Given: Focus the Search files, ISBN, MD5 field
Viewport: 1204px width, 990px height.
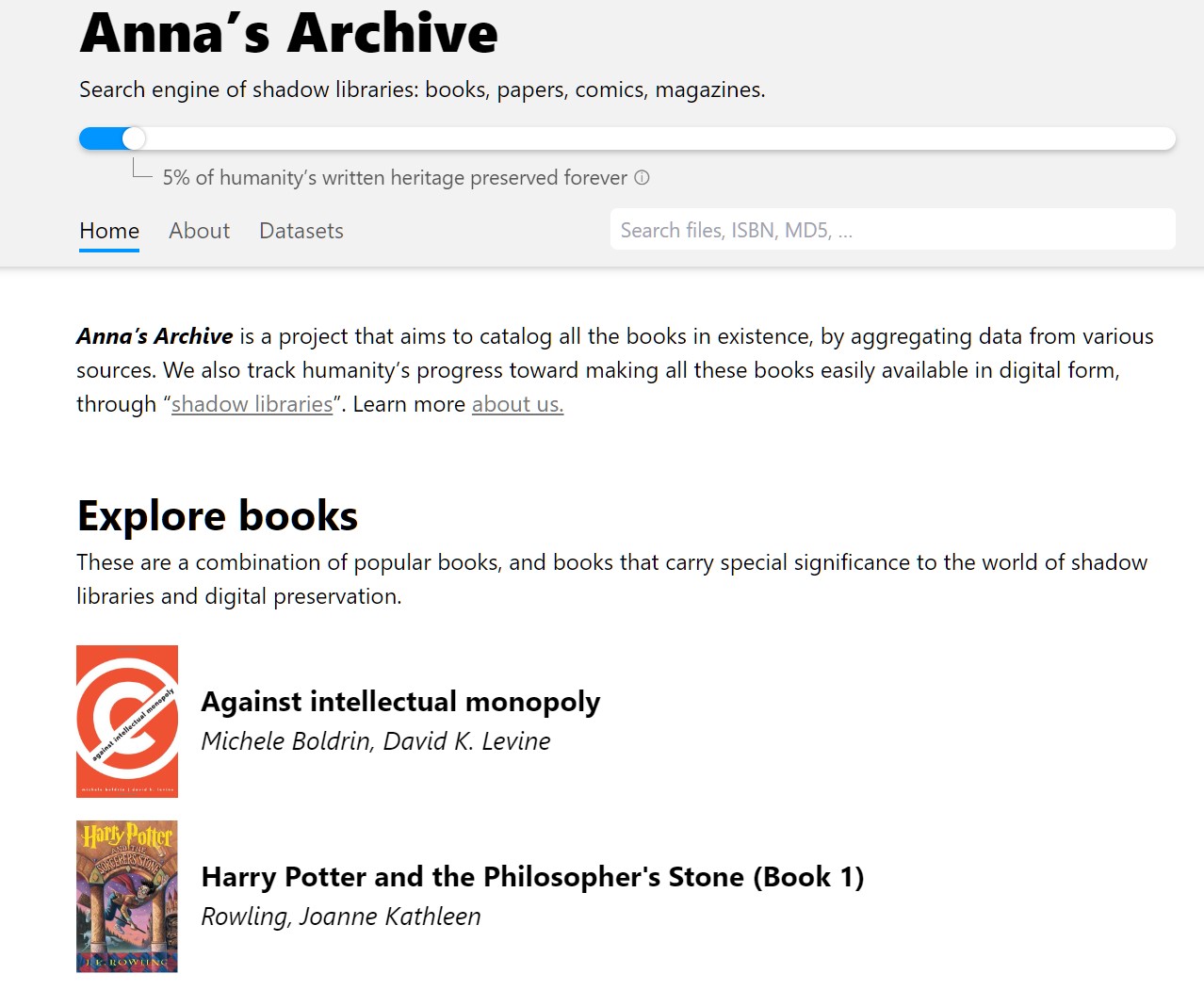Looking at the screenshot, I should click(x=891, y=230).
